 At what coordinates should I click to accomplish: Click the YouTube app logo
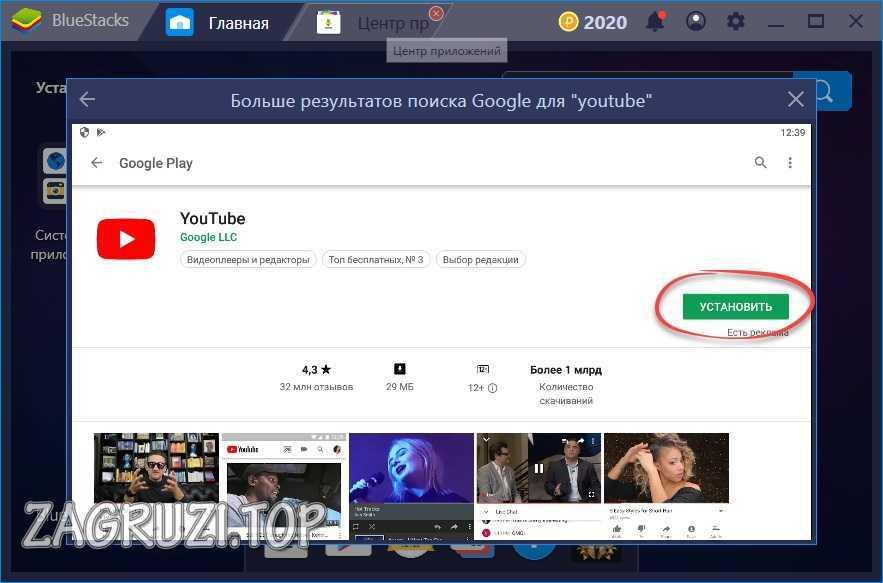click(x=126, y=239)
